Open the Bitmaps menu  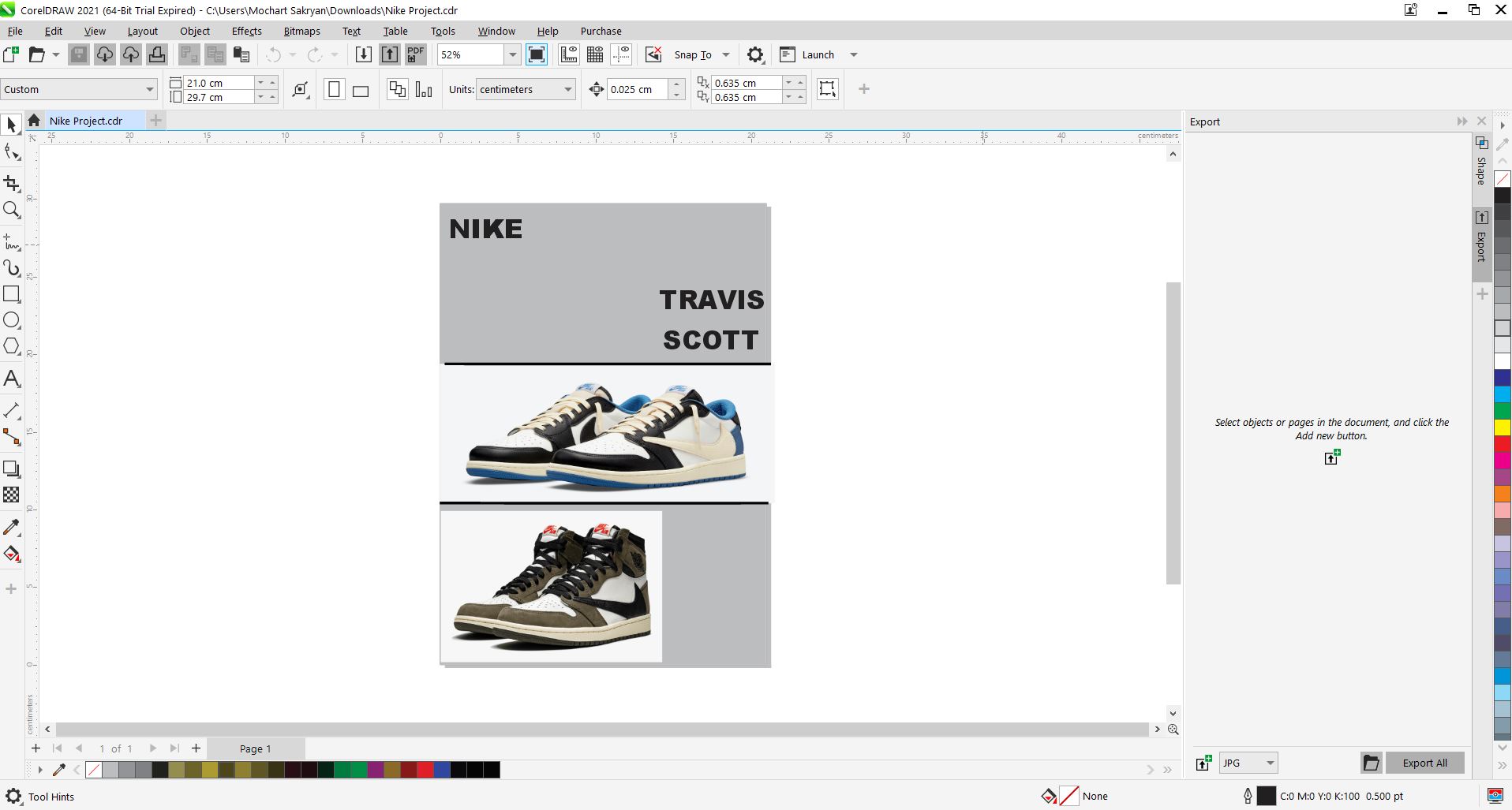[301, 31]
